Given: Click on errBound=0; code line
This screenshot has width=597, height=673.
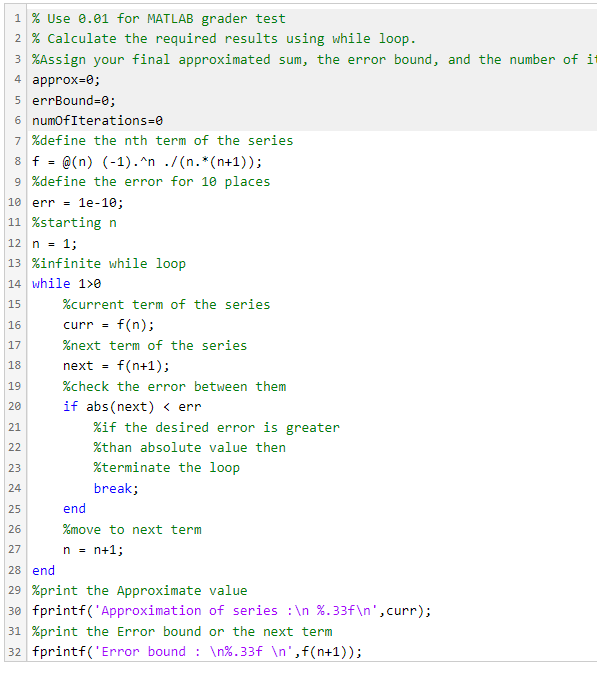Looking at the screenshot, I should pos(74,100).
